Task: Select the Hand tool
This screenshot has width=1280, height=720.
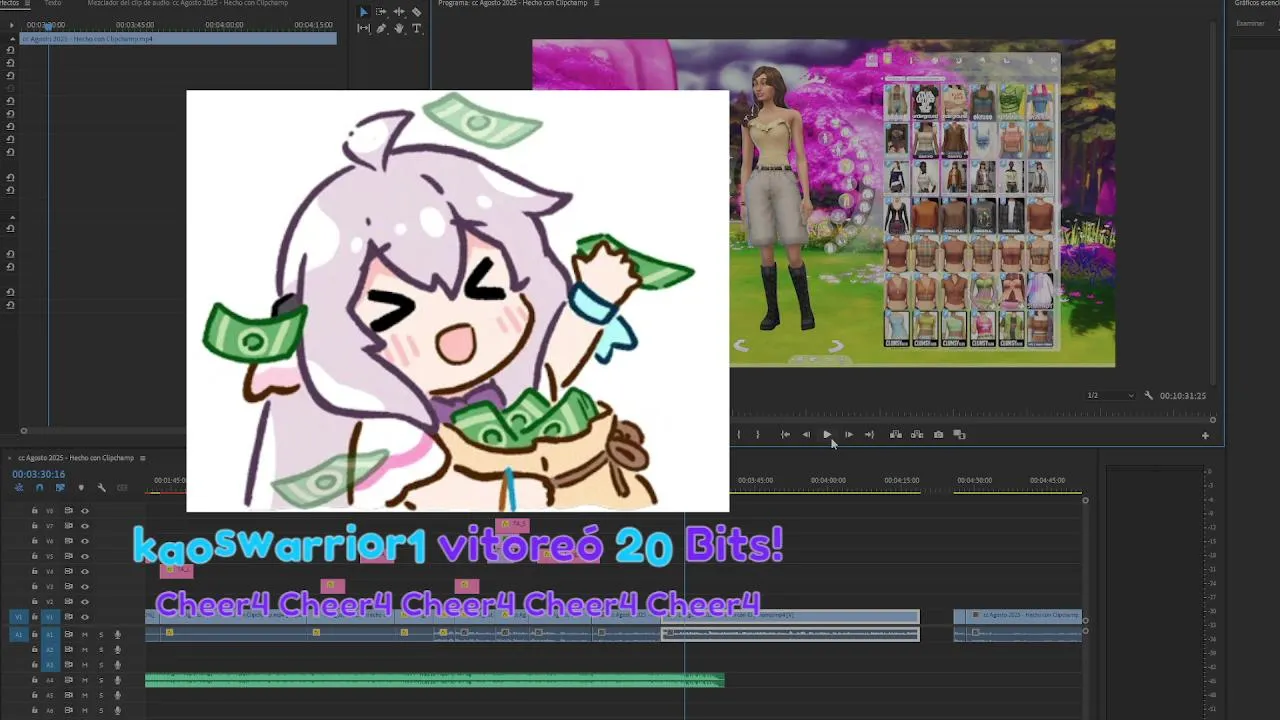Action: click(x=399, y=29)
